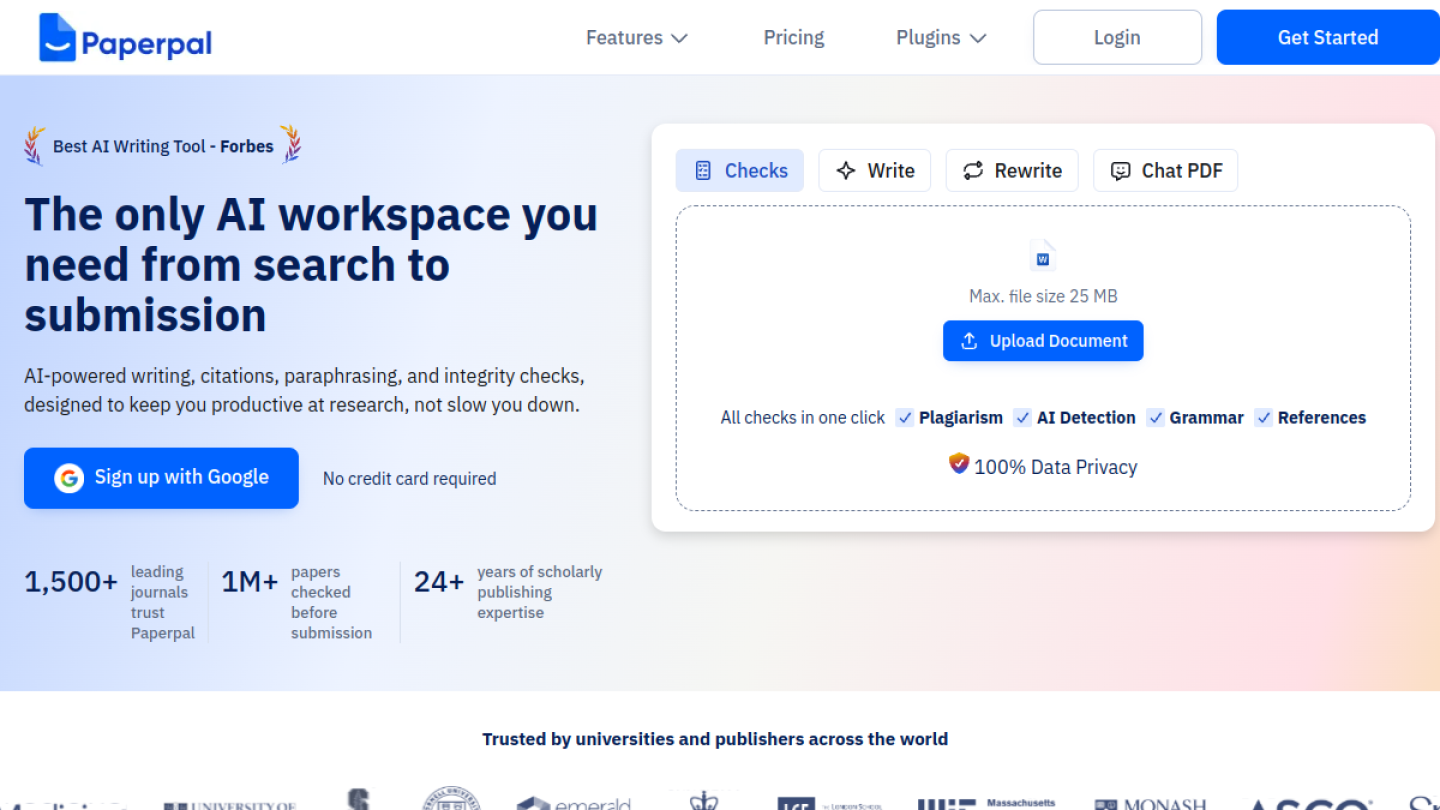Click the Login button
The width and height of the screenshot is (1440, 810).
click(1117, 38)
